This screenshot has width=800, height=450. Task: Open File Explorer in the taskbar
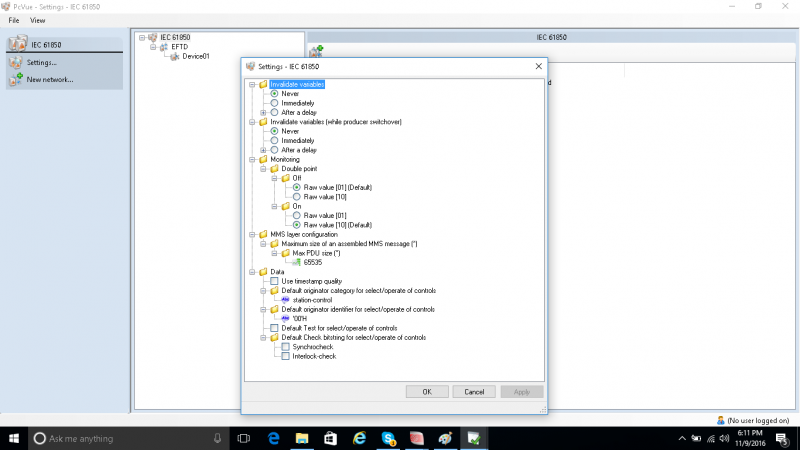302,438
